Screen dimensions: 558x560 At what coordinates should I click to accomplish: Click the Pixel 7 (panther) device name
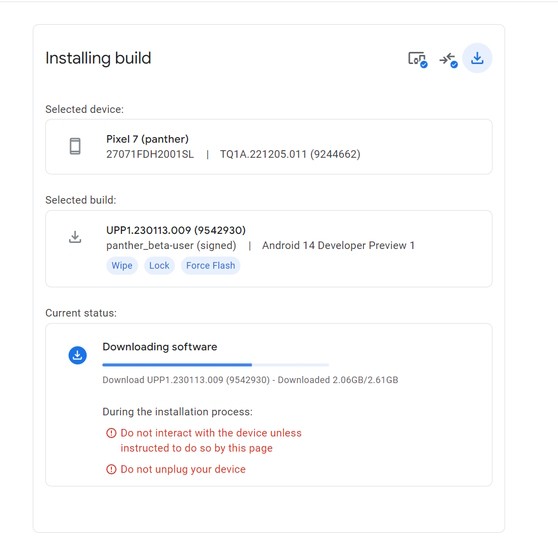pyautogui.click(x=147, y=139)
